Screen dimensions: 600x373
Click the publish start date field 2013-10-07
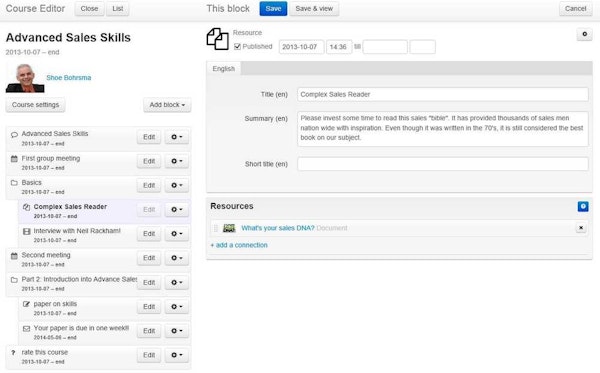point(301,47)
